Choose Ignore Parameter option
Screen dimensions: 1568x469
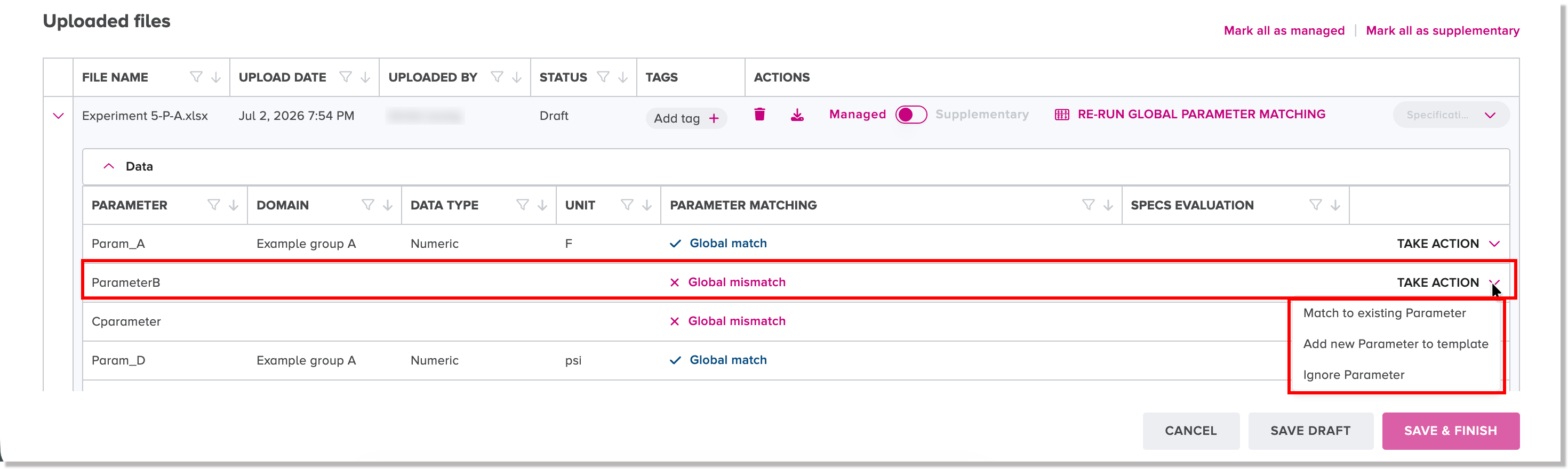click(1354, 375)
